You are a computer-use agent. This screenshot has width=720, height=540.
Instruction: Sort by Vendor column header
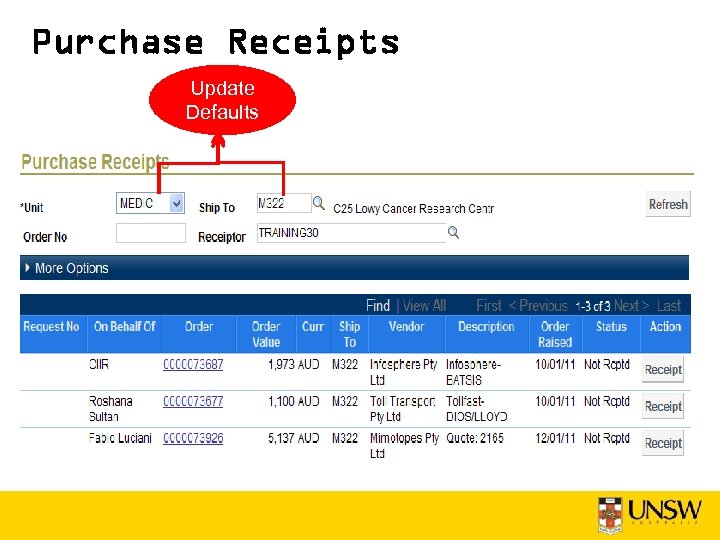point(406,326)
